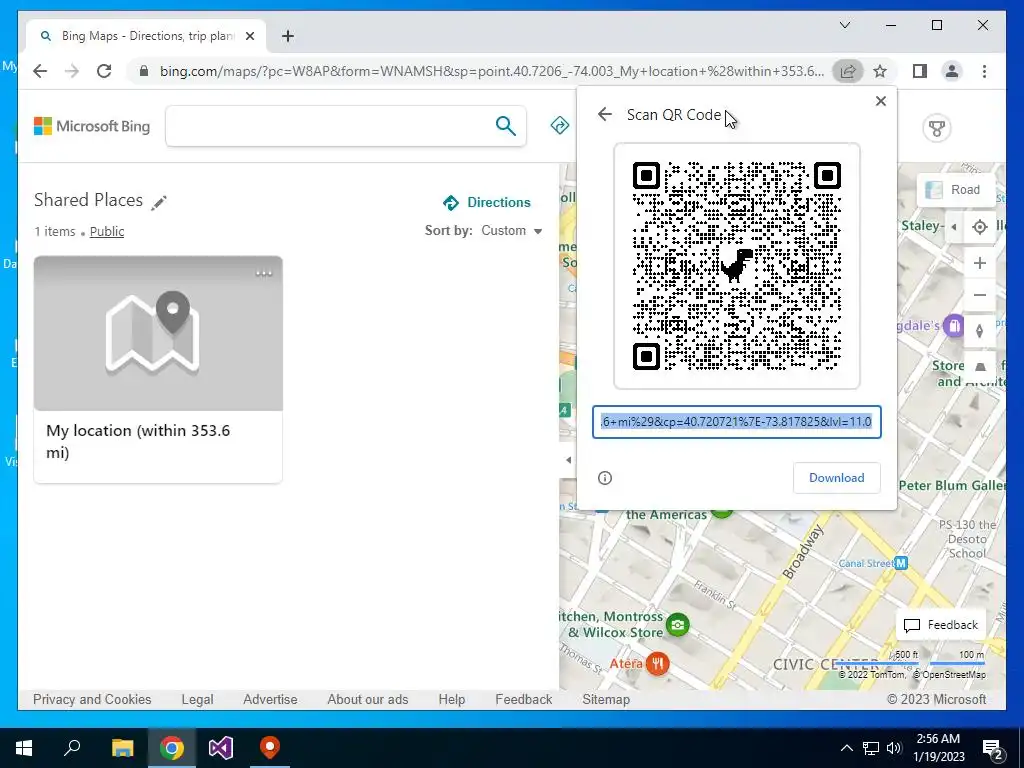Image resolution: width=1024 pixels, height=768 pixels.
Task: Click Directions for shared places
Action: point(487,202)
